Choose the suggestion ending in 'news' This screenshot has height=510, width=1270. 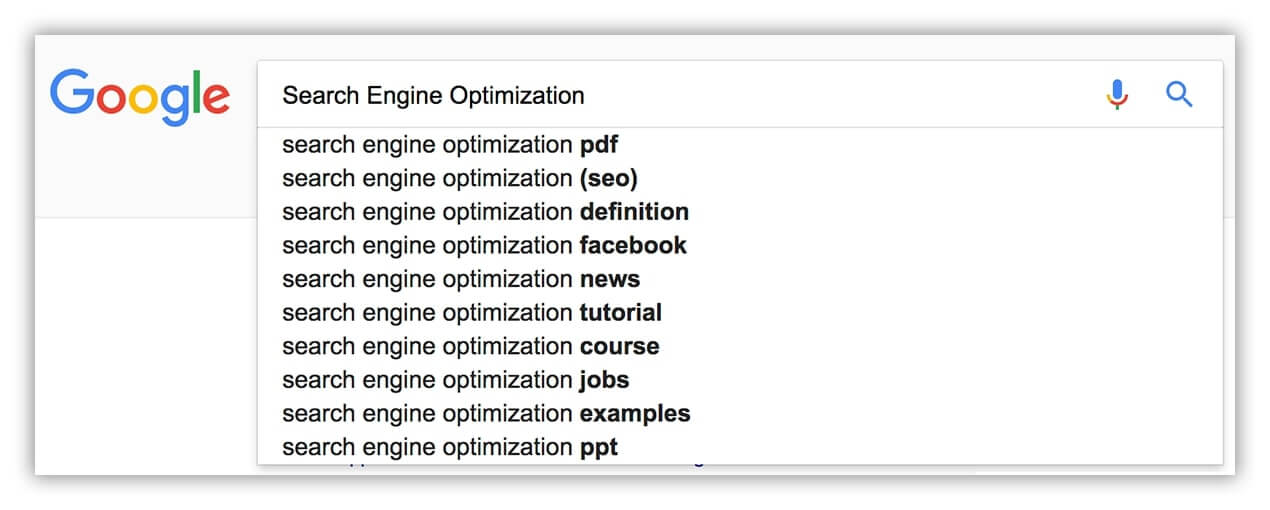tap(740, 279)
